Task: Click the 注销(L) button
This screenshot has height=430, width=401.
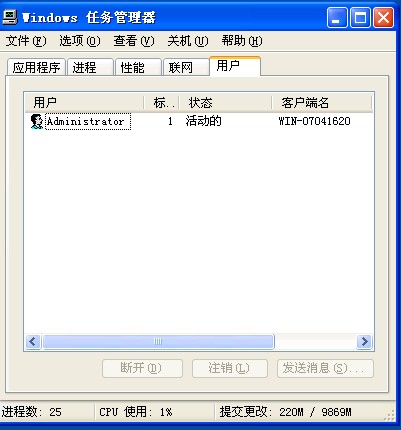Action: [230, 368]
